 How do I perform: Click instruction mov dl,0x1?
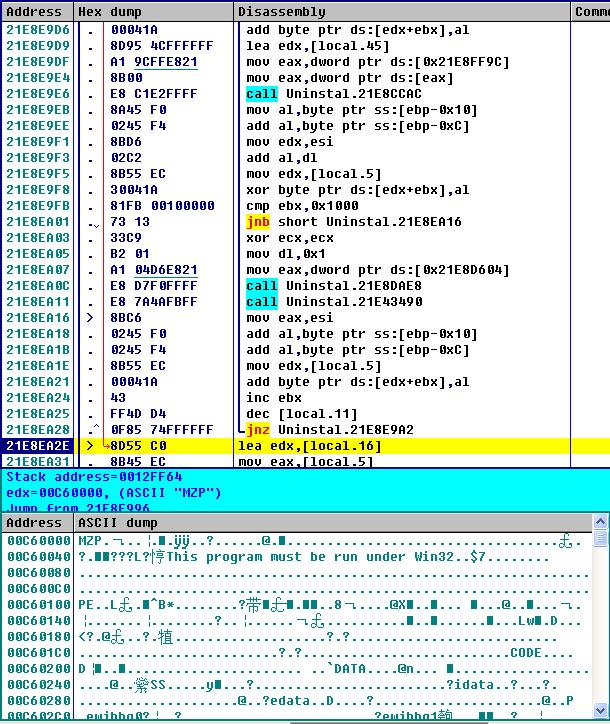pyautogui.click(x=286, y=254)
